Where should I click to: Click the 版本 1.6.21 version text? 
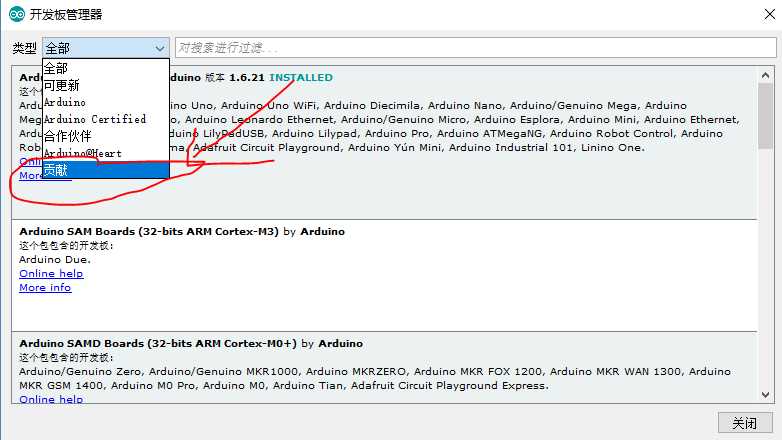point(234,77)
